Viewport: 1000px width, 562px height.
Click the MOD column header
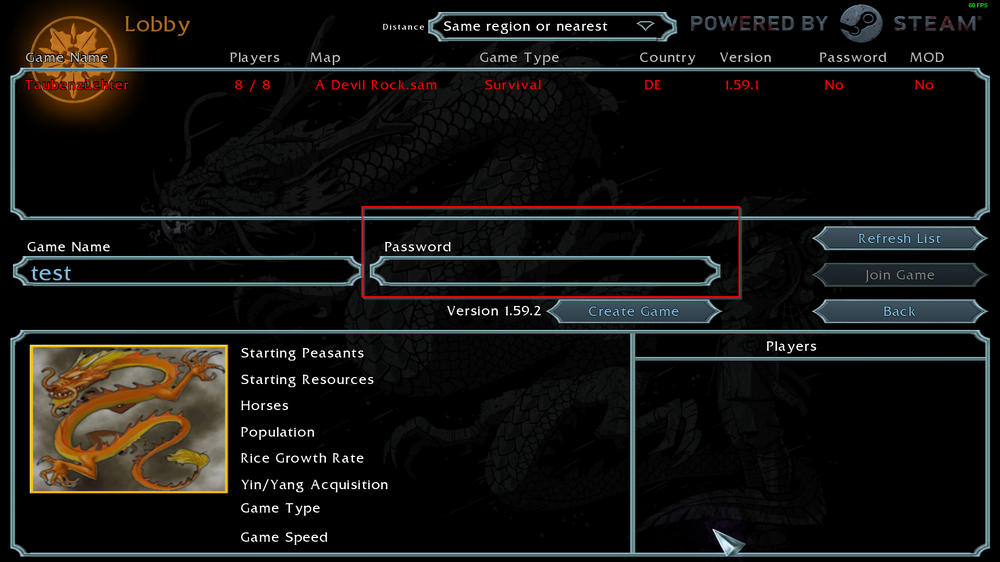pyautogui.click(x=927, y=58)
